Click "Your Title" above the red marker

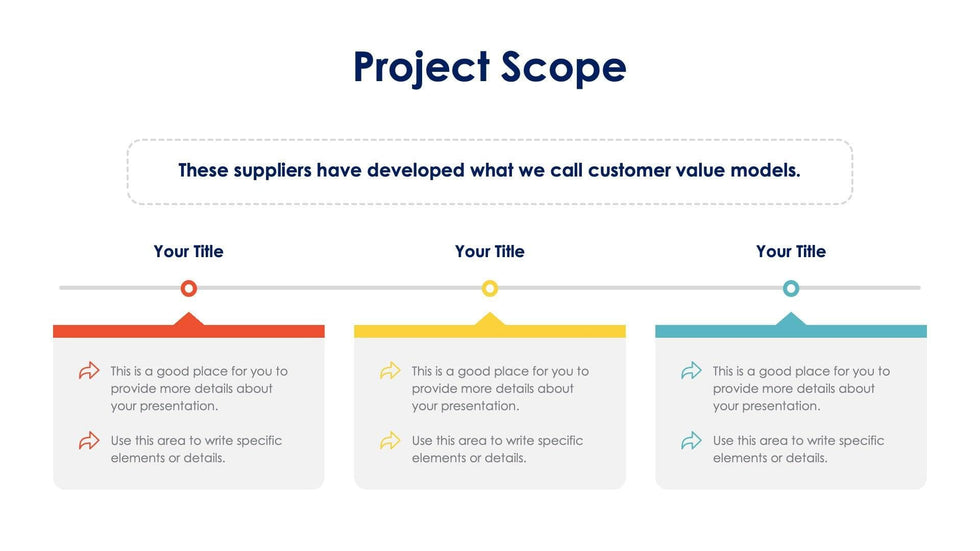189,252
